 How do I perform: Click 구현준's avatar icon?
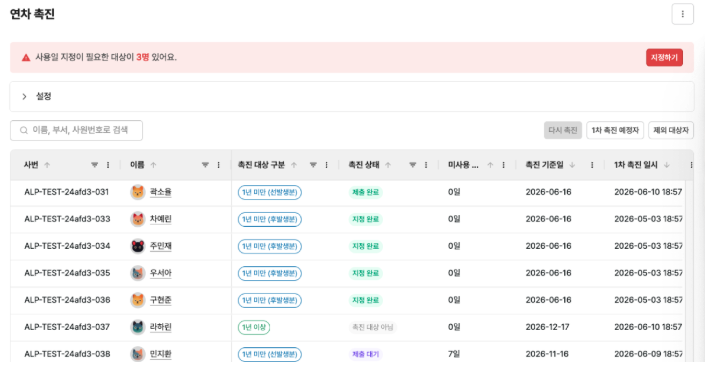point(138,300)
